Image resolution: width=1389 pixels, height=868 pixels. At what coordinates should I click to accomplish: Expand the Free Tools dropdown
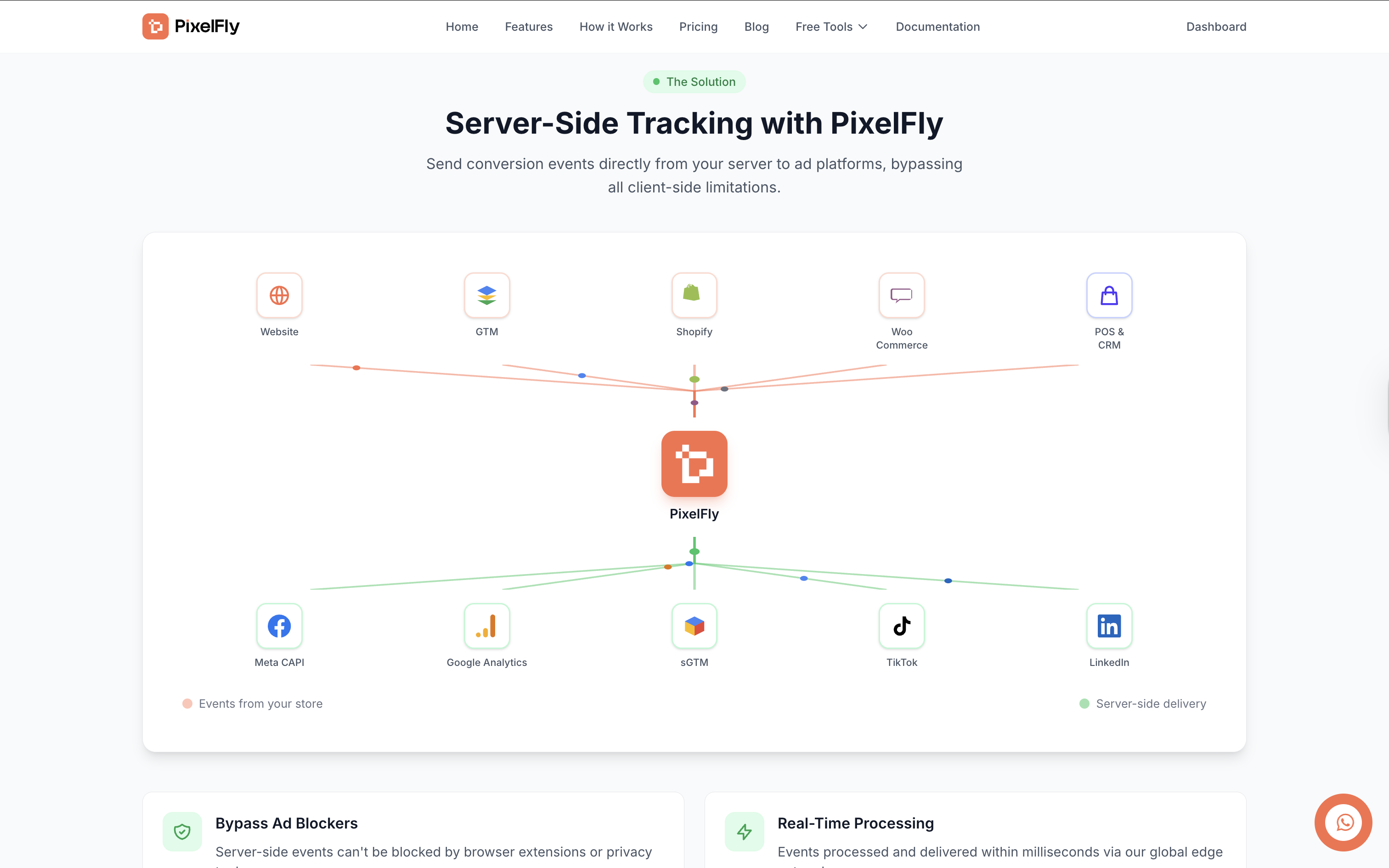point(831,27)
